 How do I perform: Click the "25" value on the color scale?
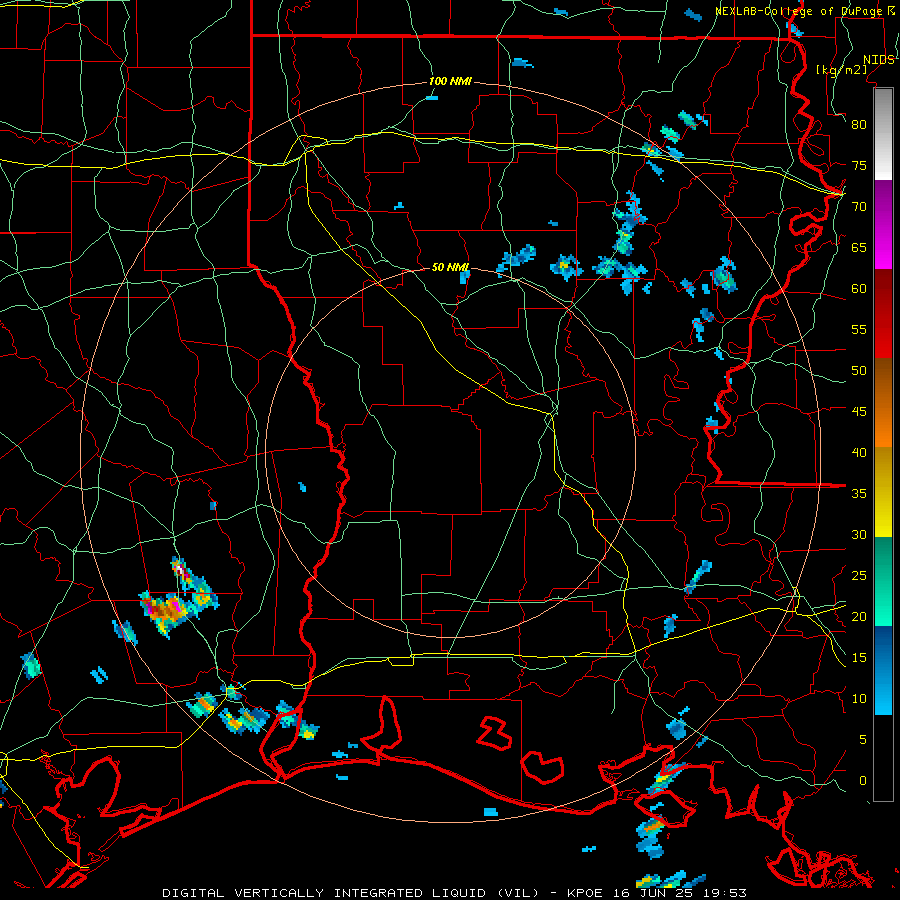click(859, 576)
